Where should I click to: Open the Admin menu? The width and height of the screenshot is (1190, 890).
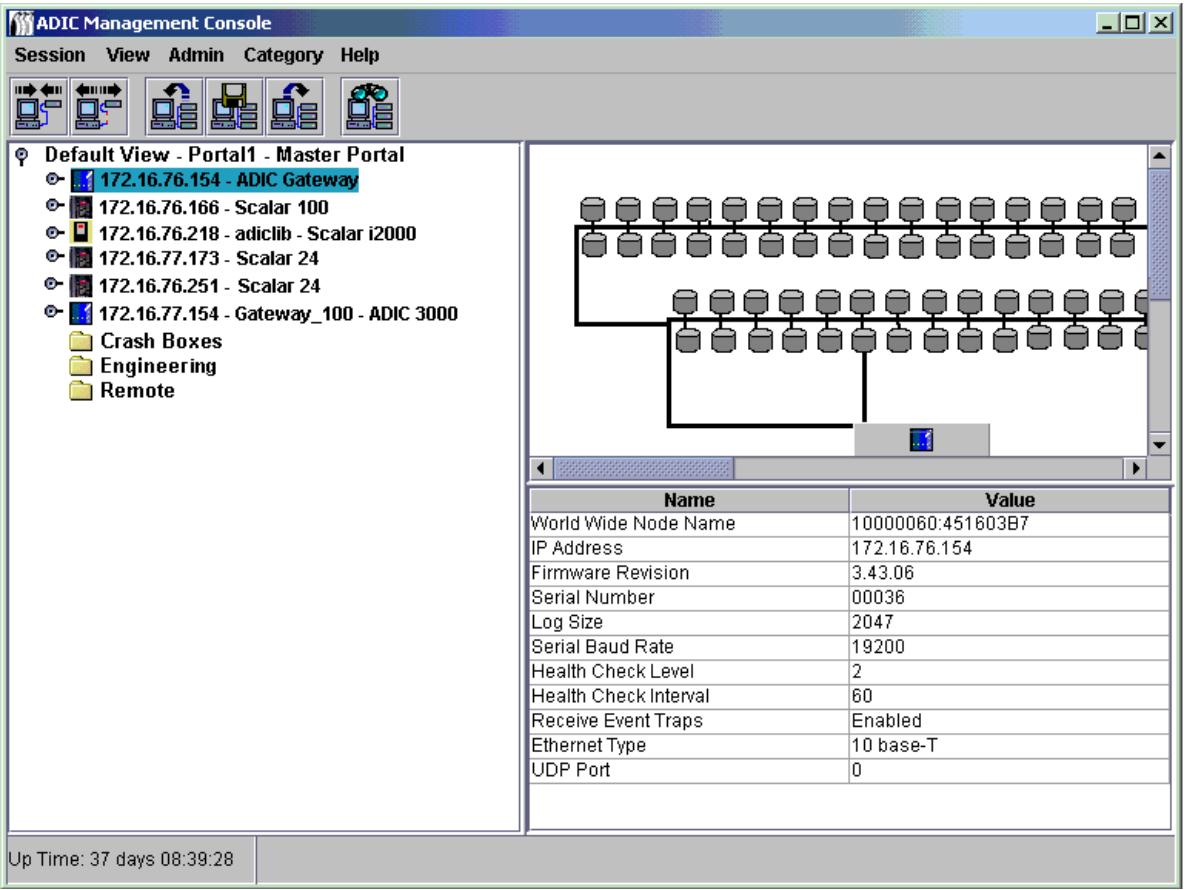196,55
